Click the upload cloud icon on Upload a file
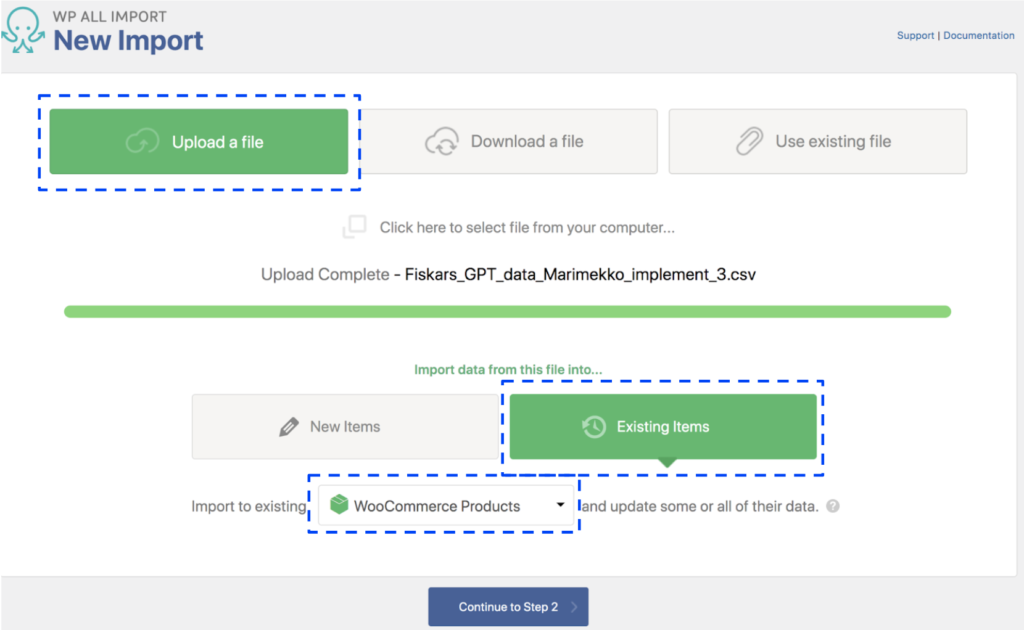This screenshot has width=1024, height=630. point(144,141)
